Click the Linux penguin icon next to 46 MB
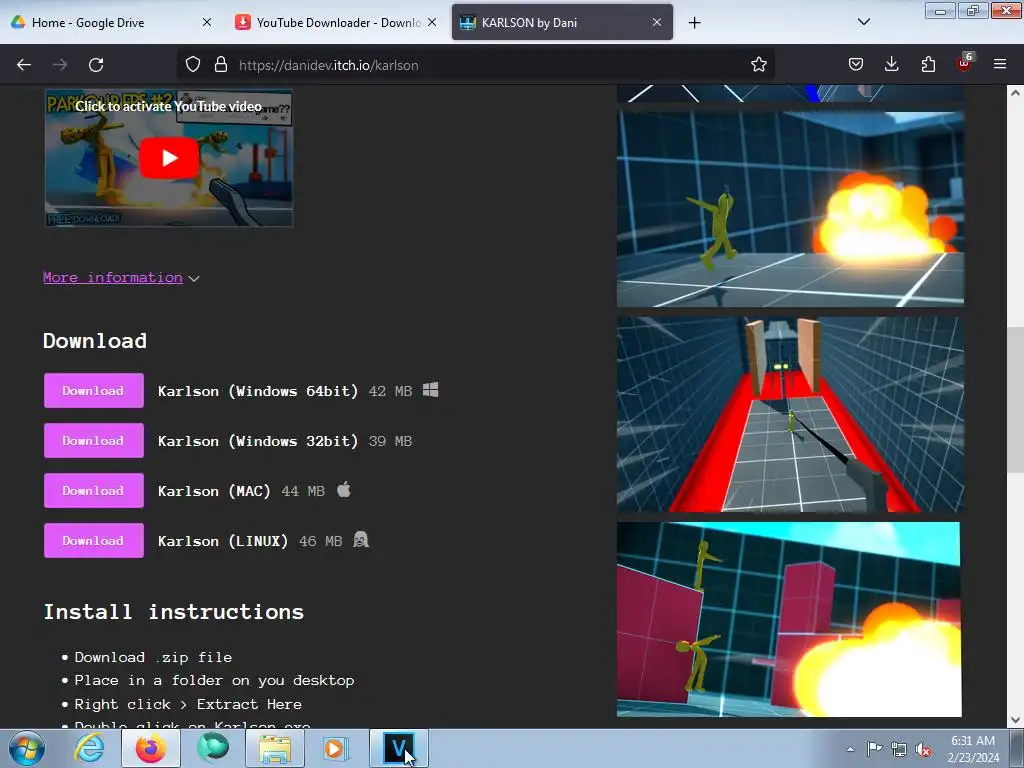This screenshot has width=1024, height=768. pyautogui.click(x=360, y=540)
